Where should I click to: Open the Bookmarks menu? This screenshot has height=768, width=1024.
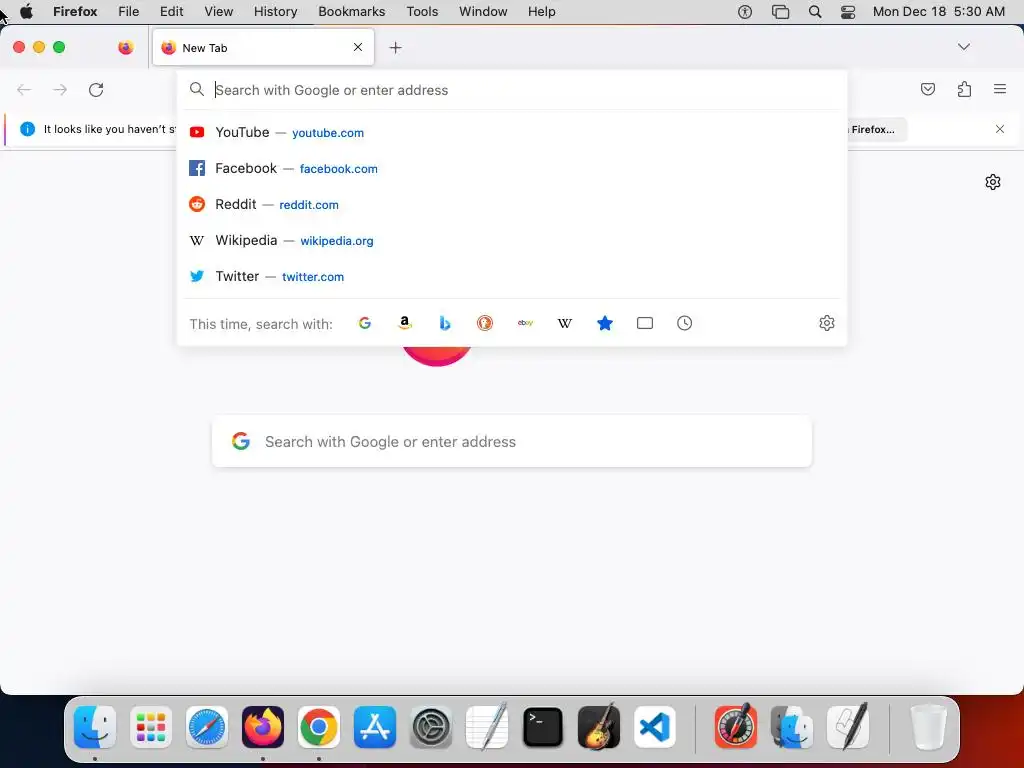[x=351, y=12]
